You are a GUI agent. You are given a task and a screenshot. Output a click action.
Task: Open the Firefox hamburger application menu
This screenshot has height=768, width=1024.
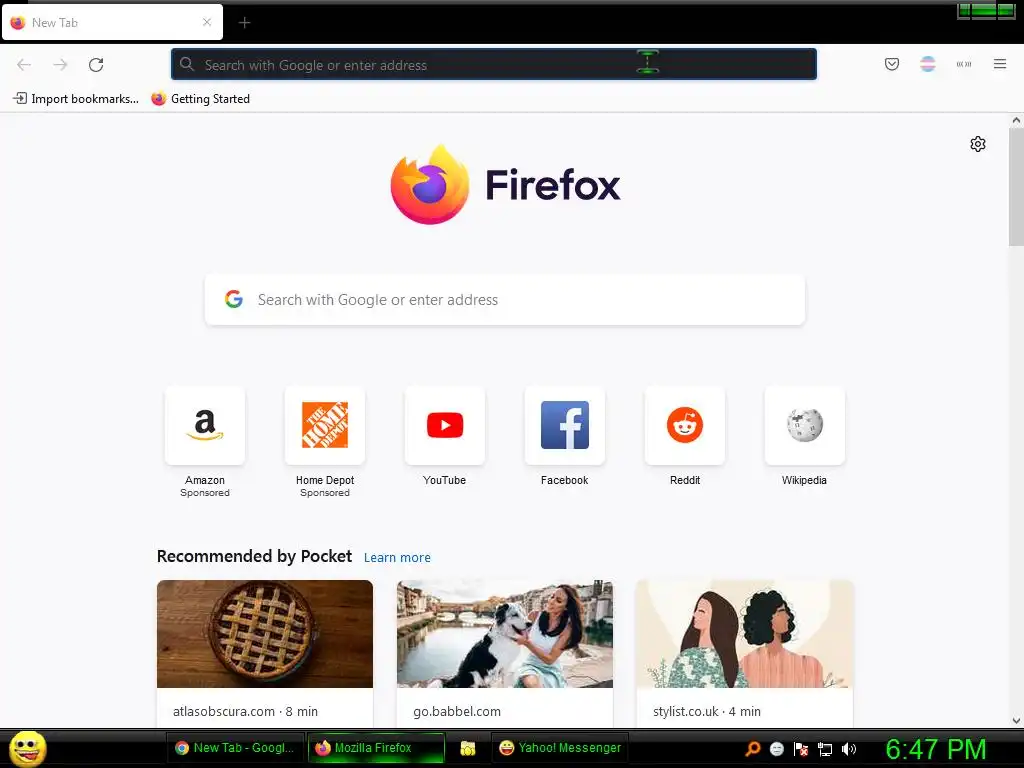(999, 64)
